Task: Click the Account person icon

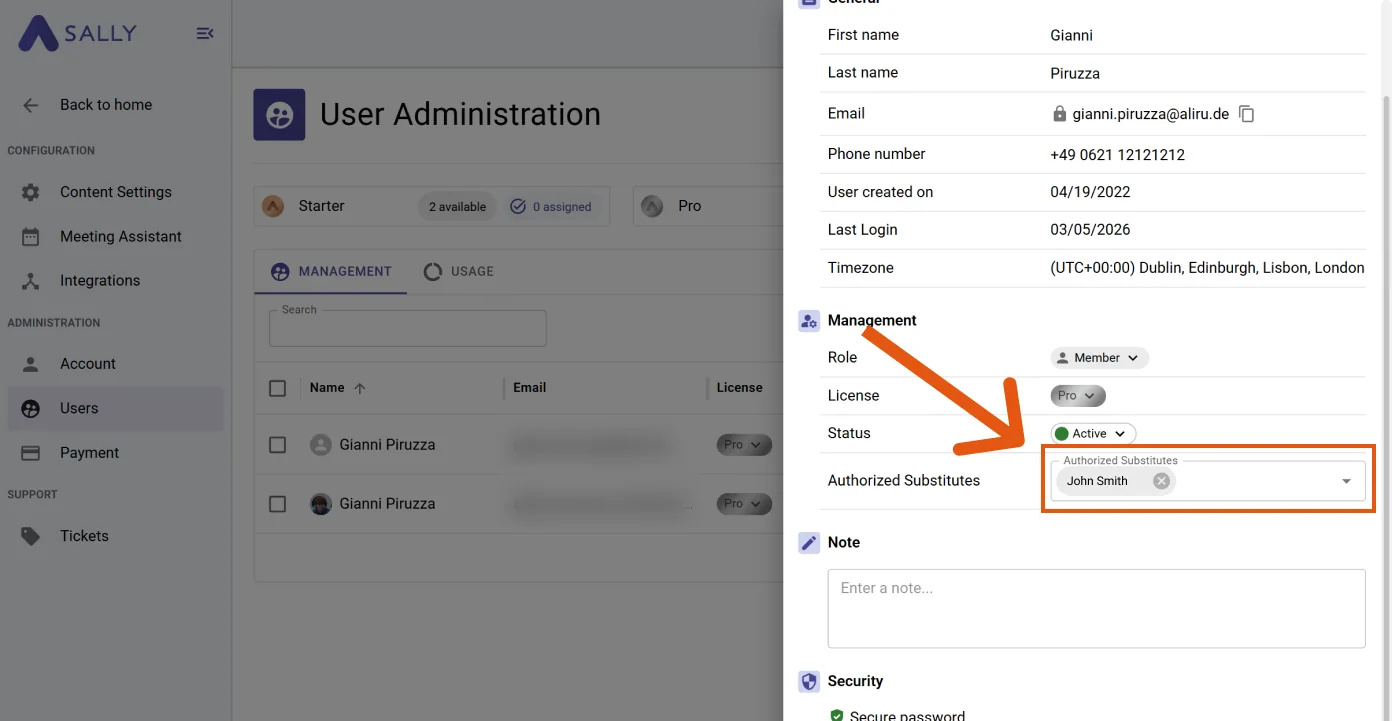Action: pos(31,364)
